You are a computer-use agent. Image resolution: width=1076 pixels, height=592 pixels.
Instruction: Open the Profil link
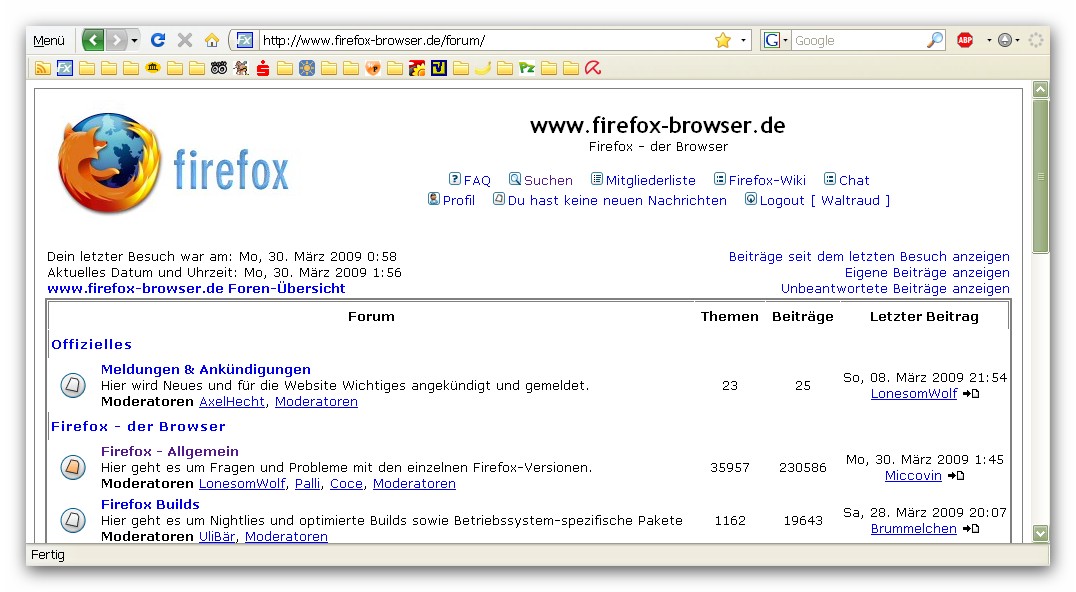[451, 200]
